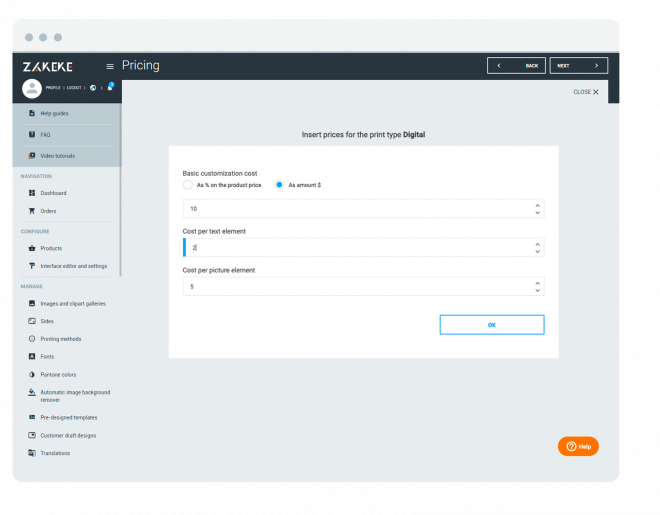Screen dimensions: 660x515
Task: Confirm prices with OK button
Action: [x=492, y=325]
